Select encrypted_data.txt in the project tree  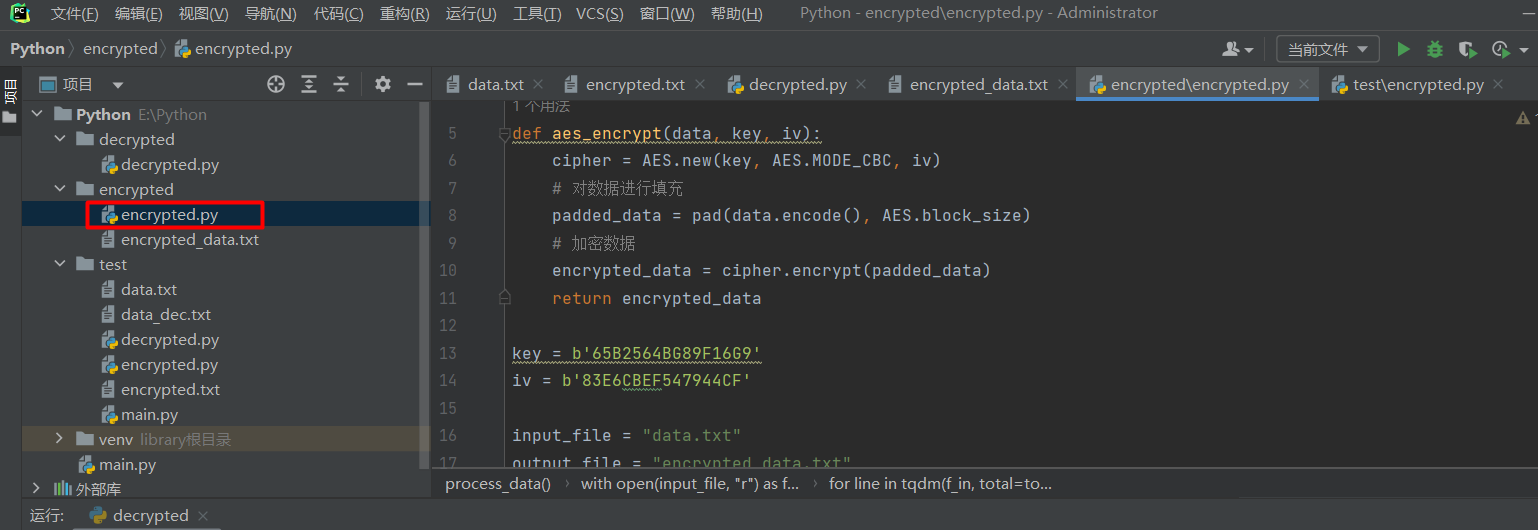coord(190,239)
